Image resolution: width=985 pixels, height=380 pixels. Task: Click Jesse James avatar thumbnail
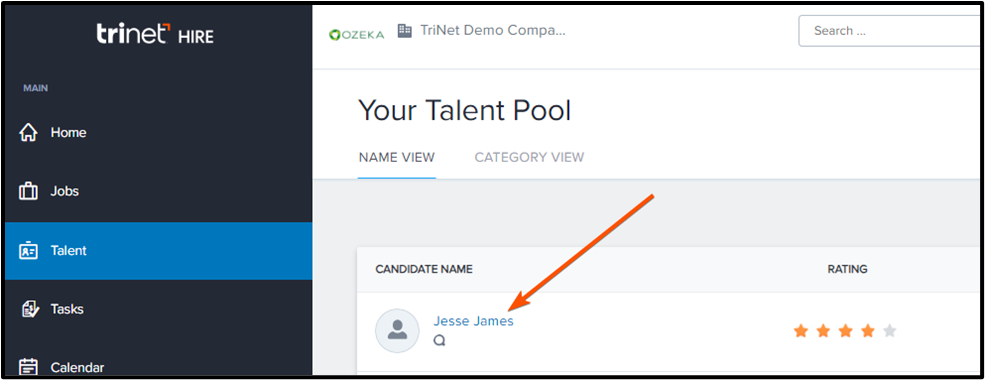pyautogui.click(x=397, y=330)
